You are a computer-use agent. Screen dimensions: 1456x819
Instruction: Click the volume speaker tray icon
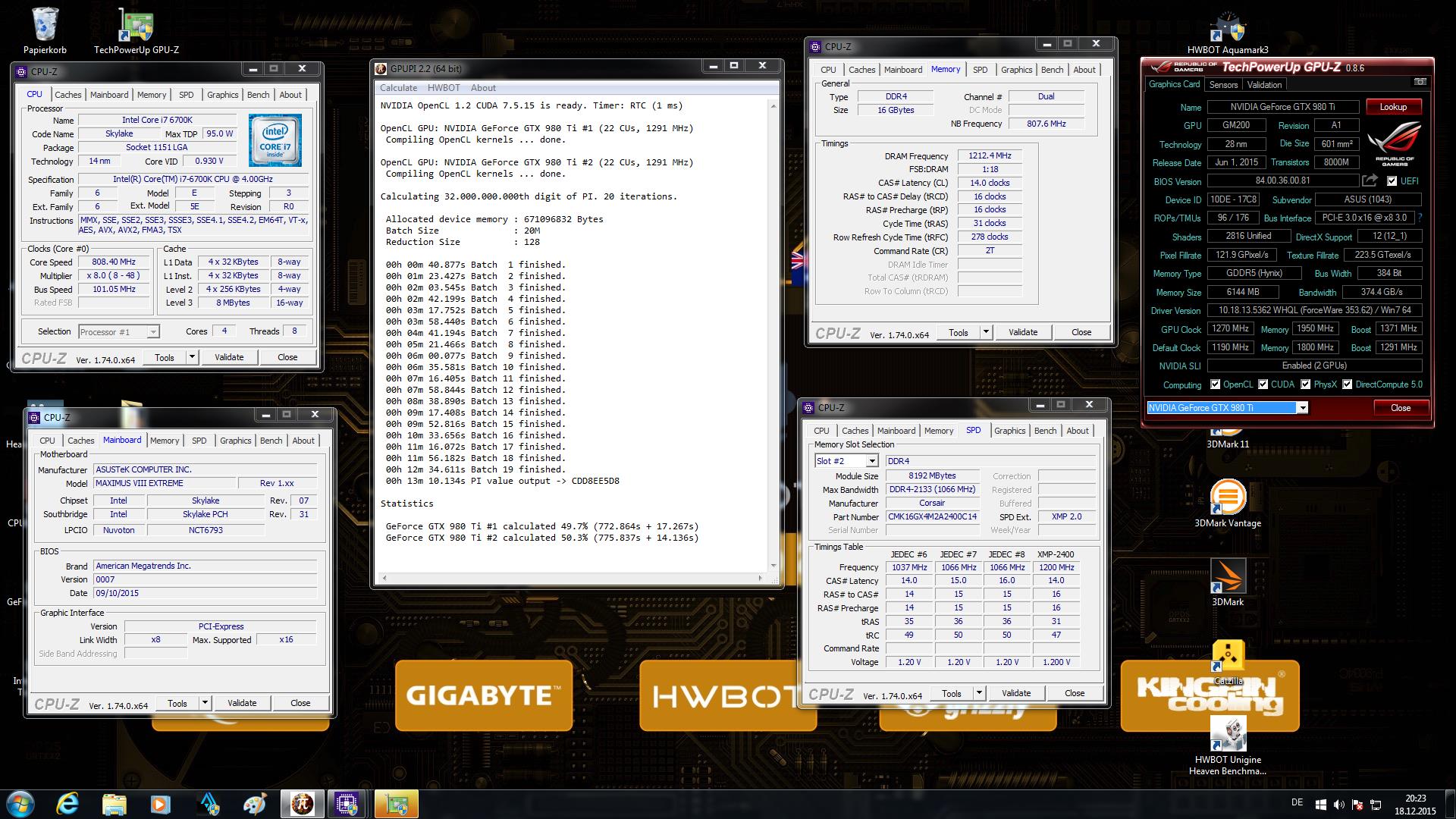coord(1338,805)
